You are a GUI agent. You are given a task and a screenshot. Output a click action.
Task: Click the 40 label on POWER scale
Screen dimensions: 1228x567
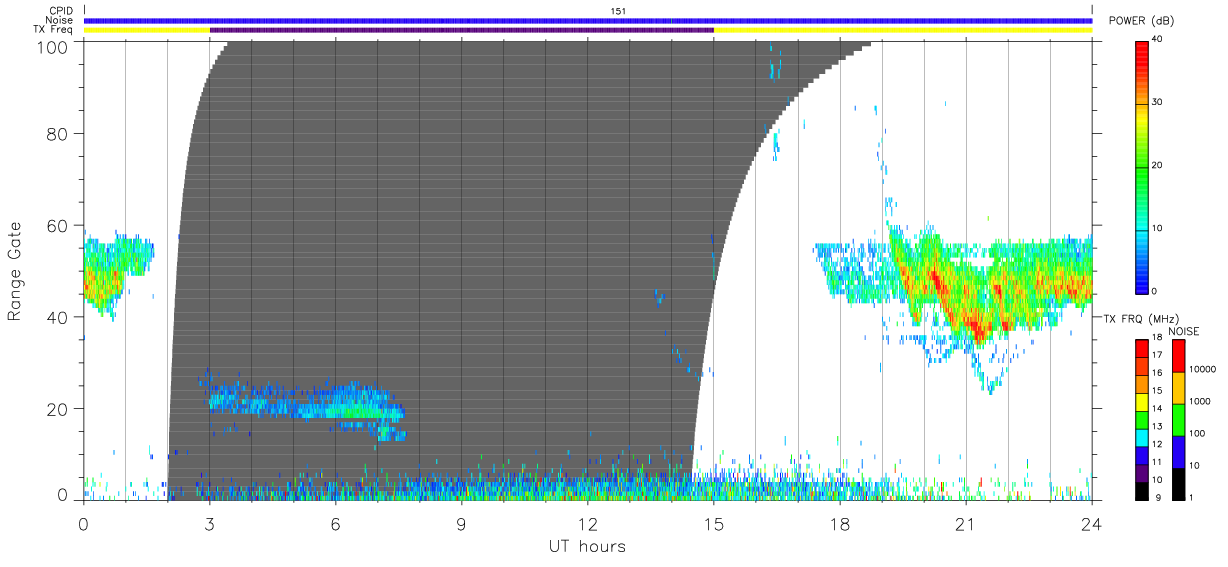point(1158,39)
